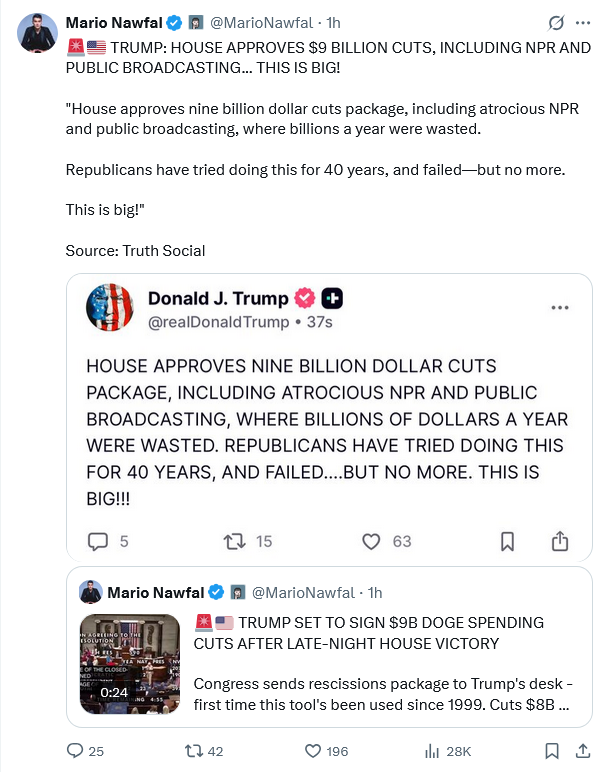This screenshot has height=772, width=608.
Task: Play the 0:24 House vote video thumbnail
Action: (x=130, y=659)
